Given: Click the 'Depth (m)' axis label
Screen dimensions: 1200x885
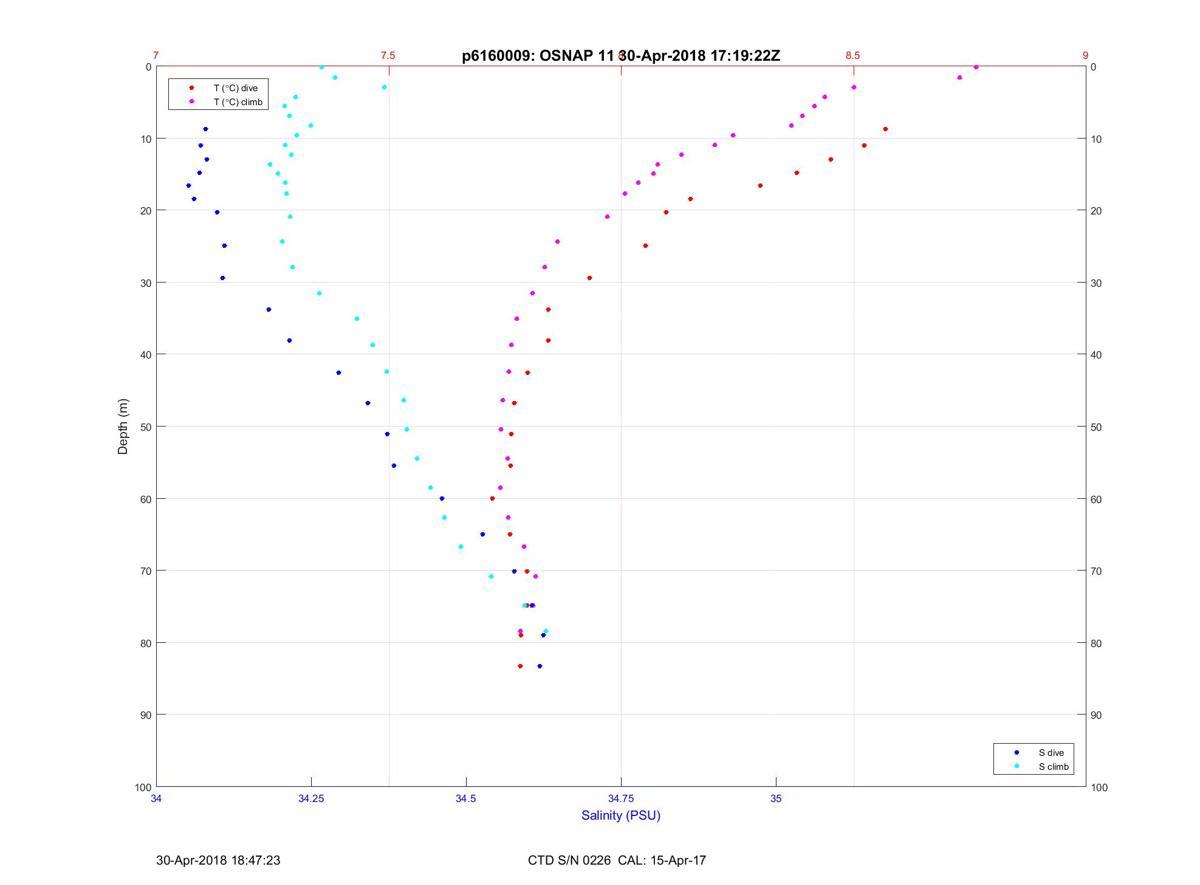Looking at the screenshot, I should [x=124, y=426].
